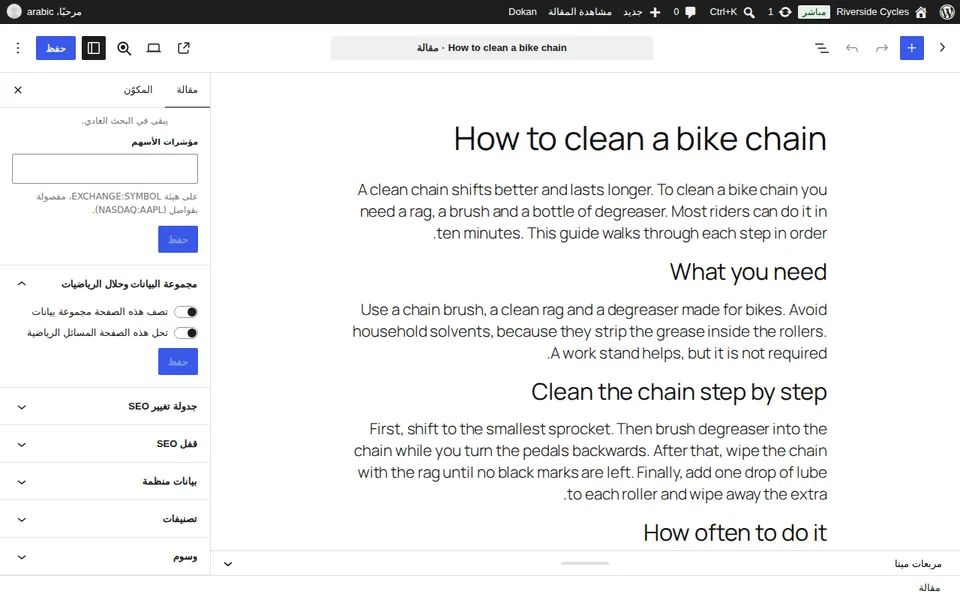Open Dokan in the admin bar
This screenshot has height=600, width=960.
(522, 12)
